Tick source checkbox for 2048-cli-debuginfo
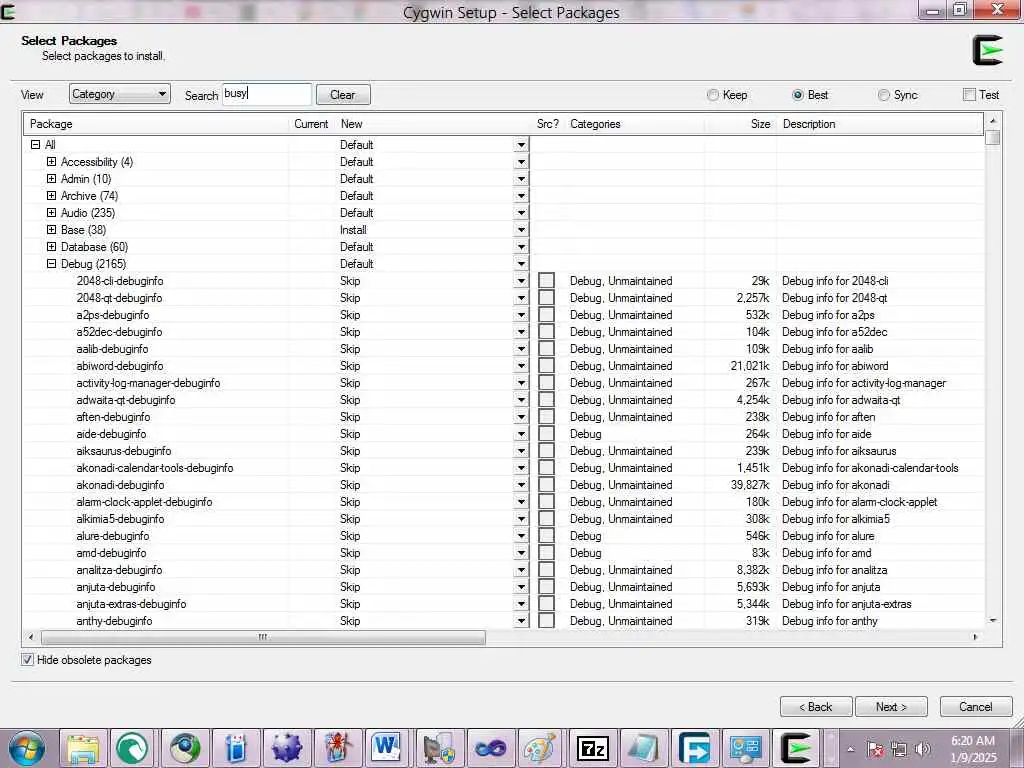This screenshot has width=1024, height=768. (547, 281)
